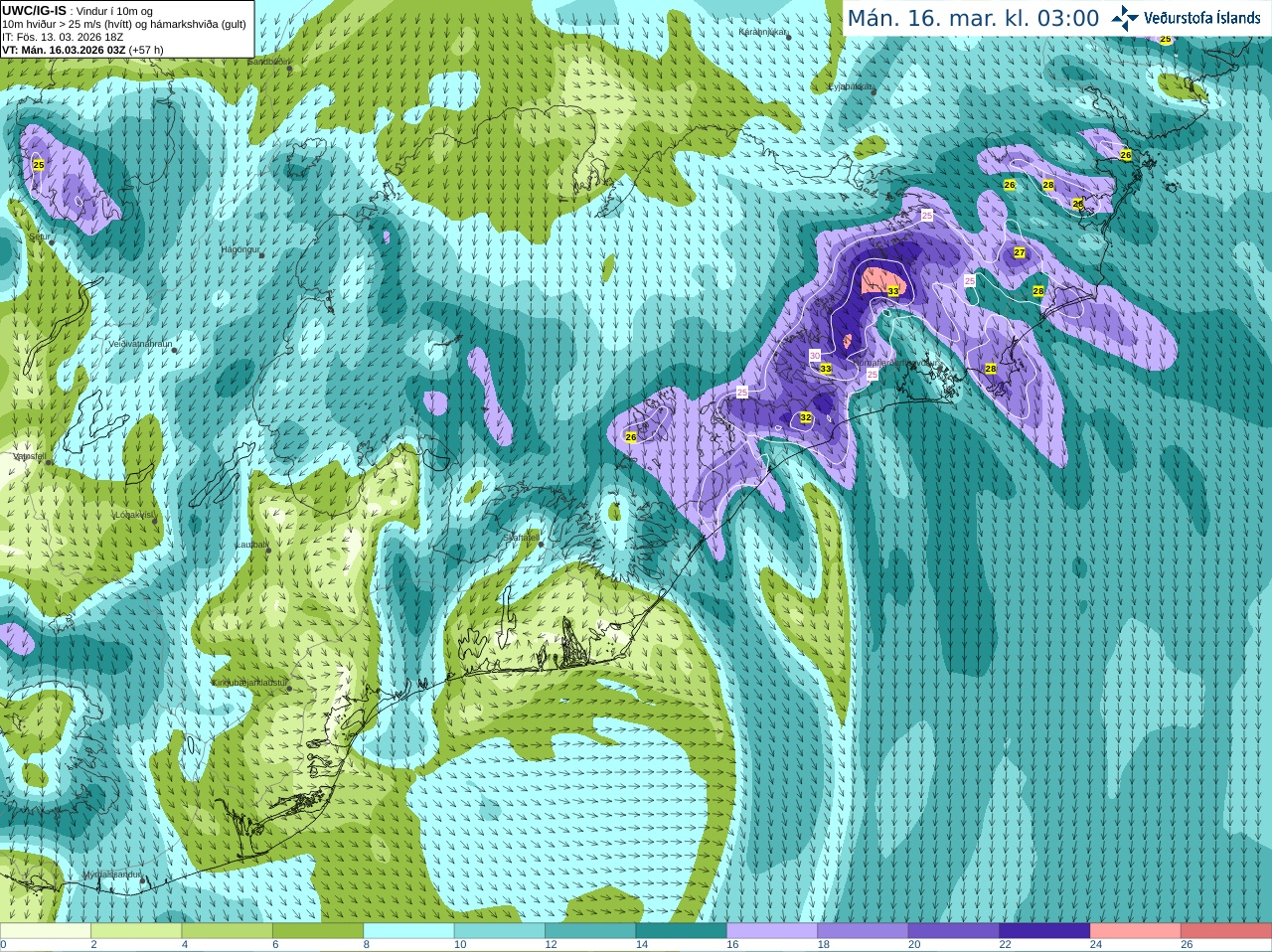
Task: Click the white '30' gust contour label
Action: pos(815,356)
